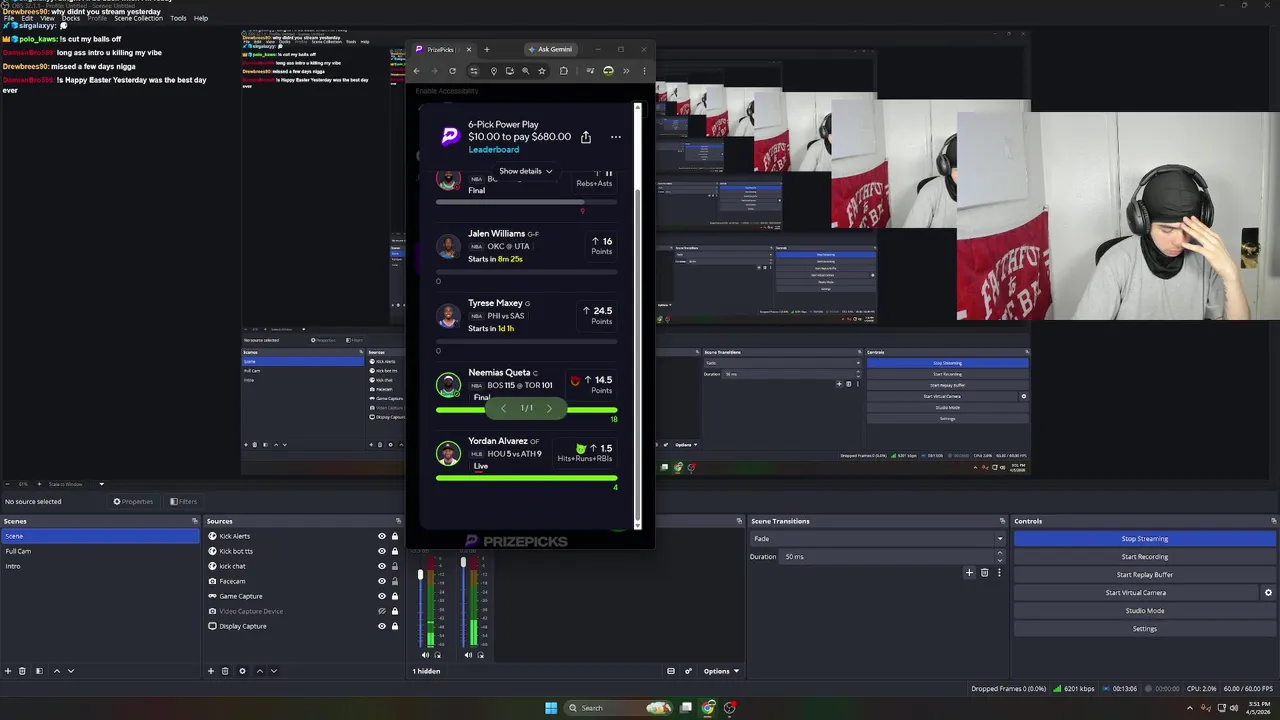The width and height of the screenshot is (1280, 720).
Task: Click Stop Streaming
Action: (1144, 539)
